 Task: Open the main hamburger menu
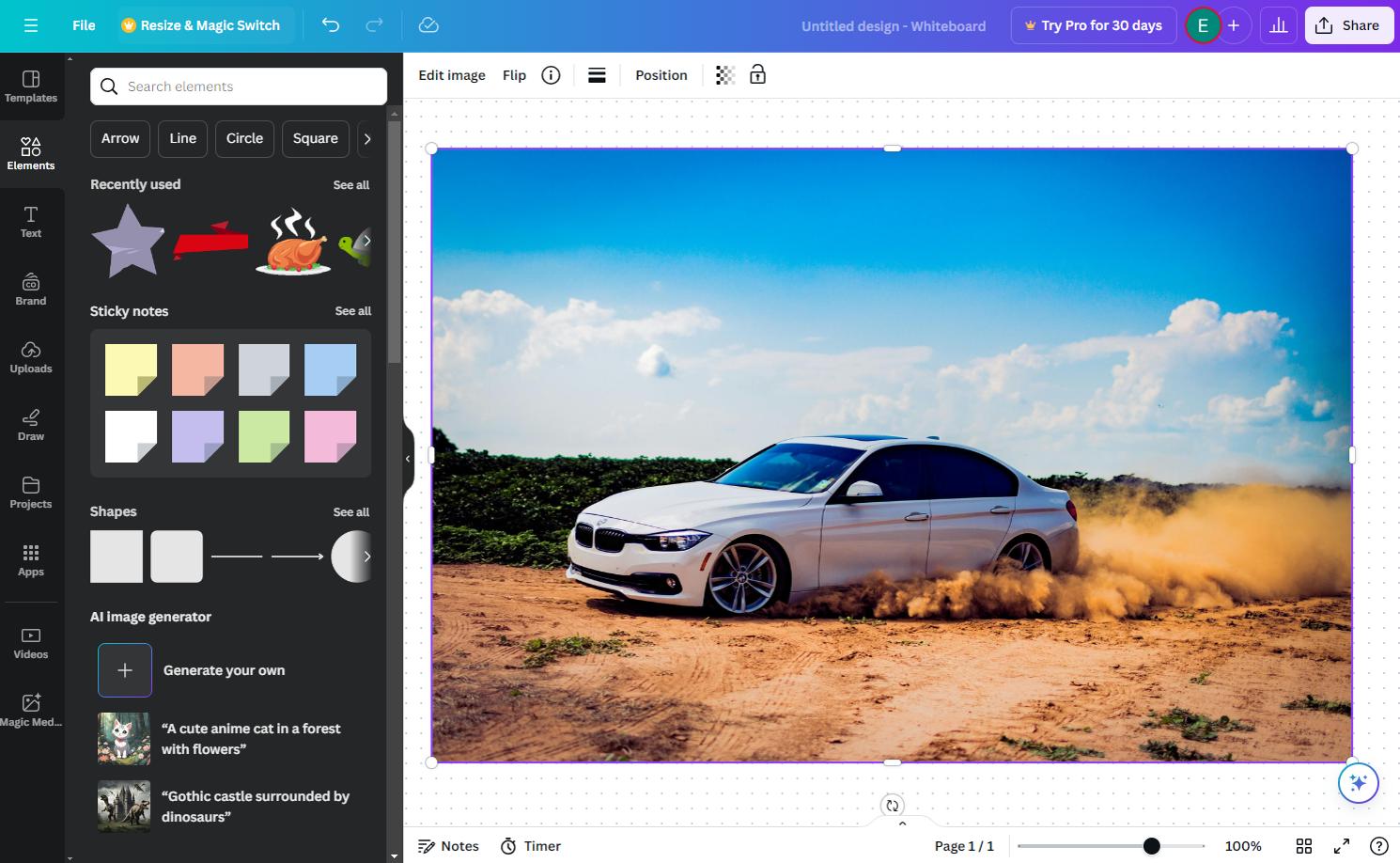[31, 25]
